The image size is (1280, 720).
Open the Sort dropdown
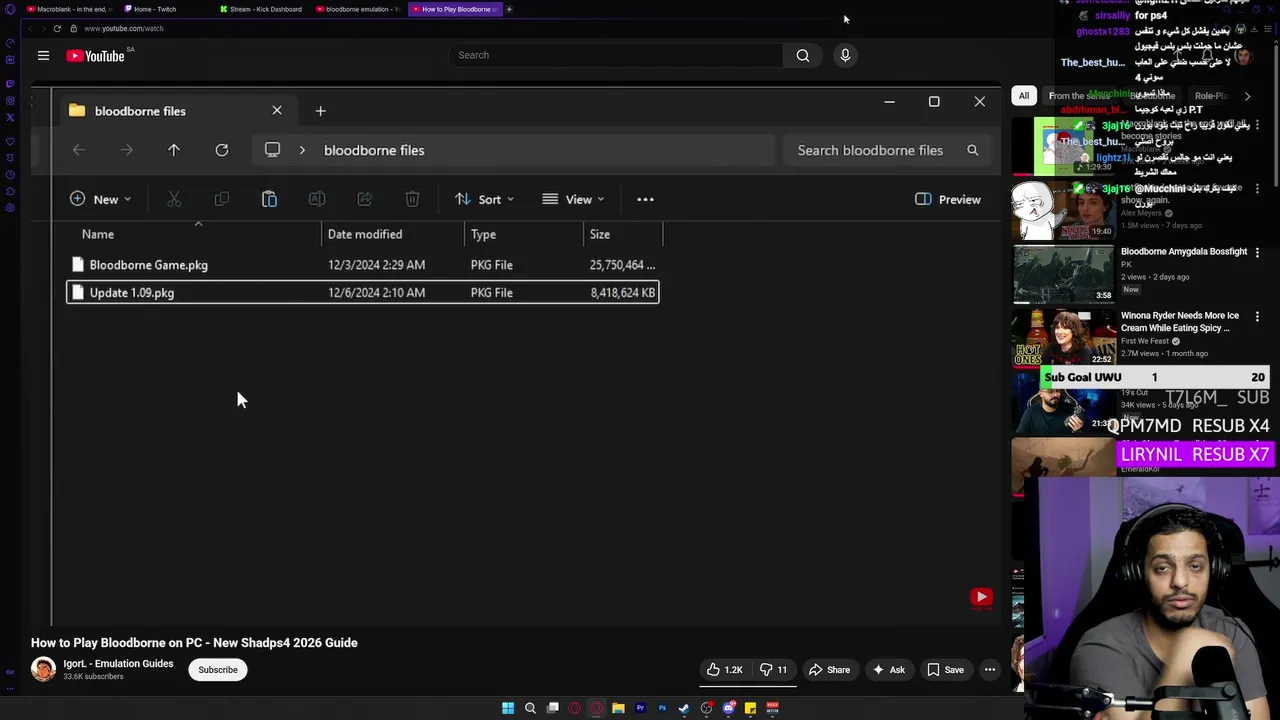(x=484, y=199)
